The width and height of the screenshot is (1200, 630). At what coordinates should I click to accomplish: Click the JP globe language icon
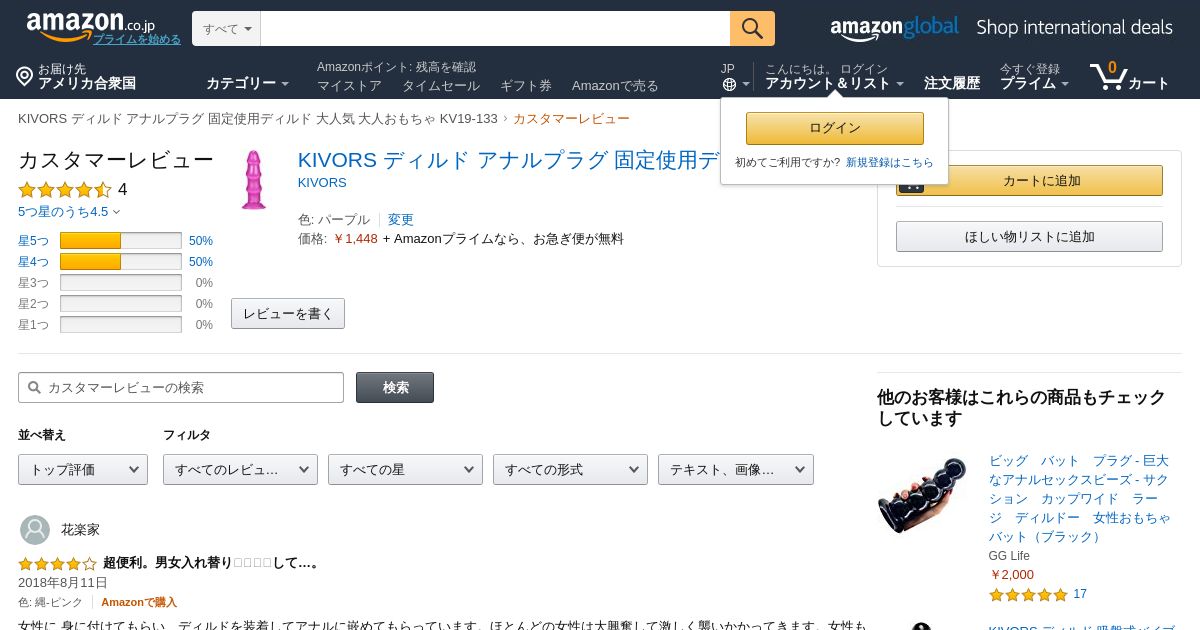pos(729,85)
